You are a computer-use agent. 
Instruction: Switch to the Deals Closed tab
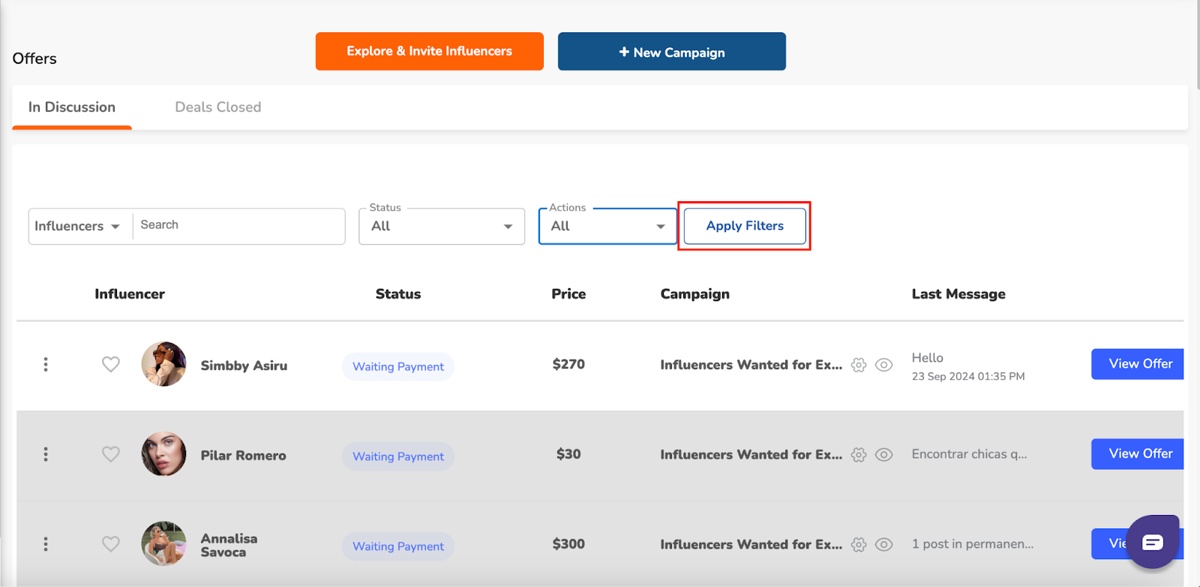coord(218,107)
